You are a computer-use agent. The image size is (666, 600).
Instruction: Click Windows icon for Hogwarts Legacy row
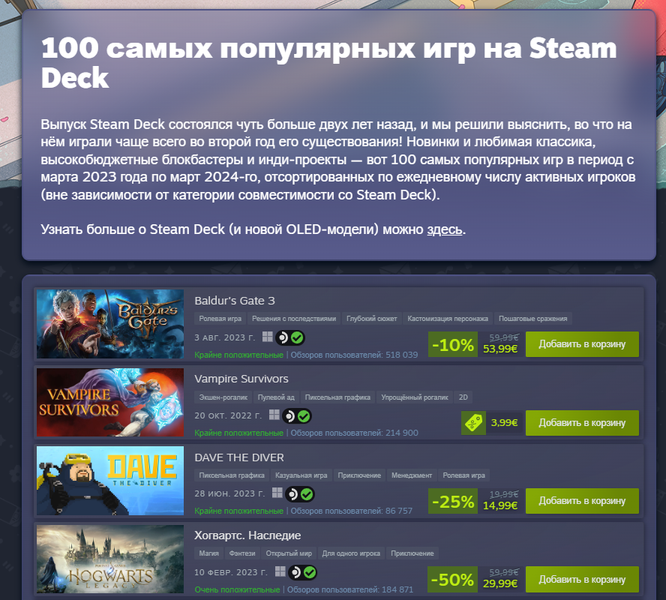pyautogui.click(x=280, y=572)
